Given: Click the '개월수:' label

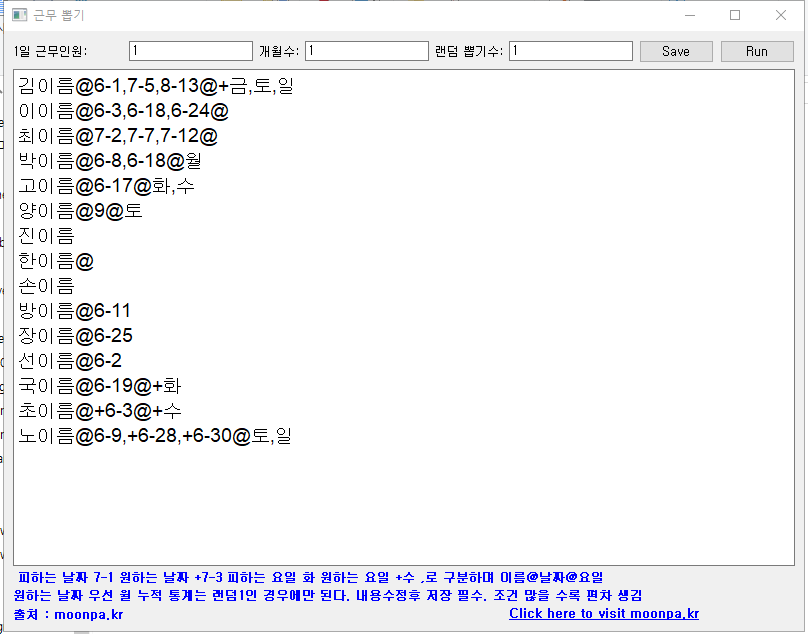Looking at the screenshot, I should click(279, 52).
